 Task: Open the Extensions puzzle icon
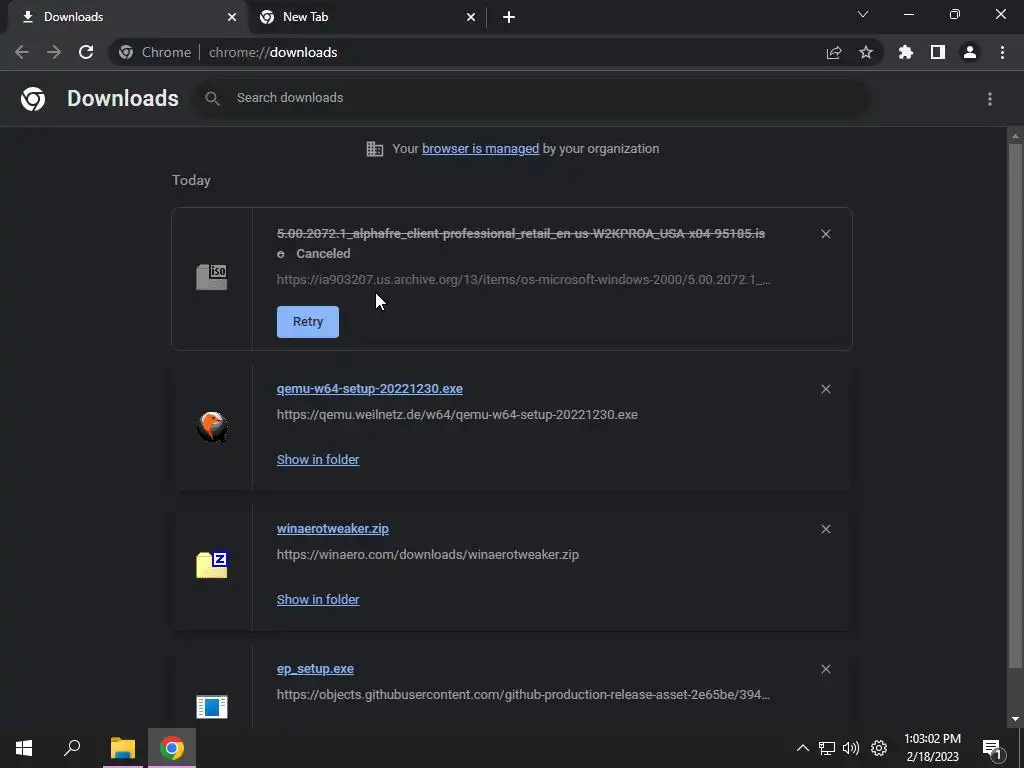[906, 52]
